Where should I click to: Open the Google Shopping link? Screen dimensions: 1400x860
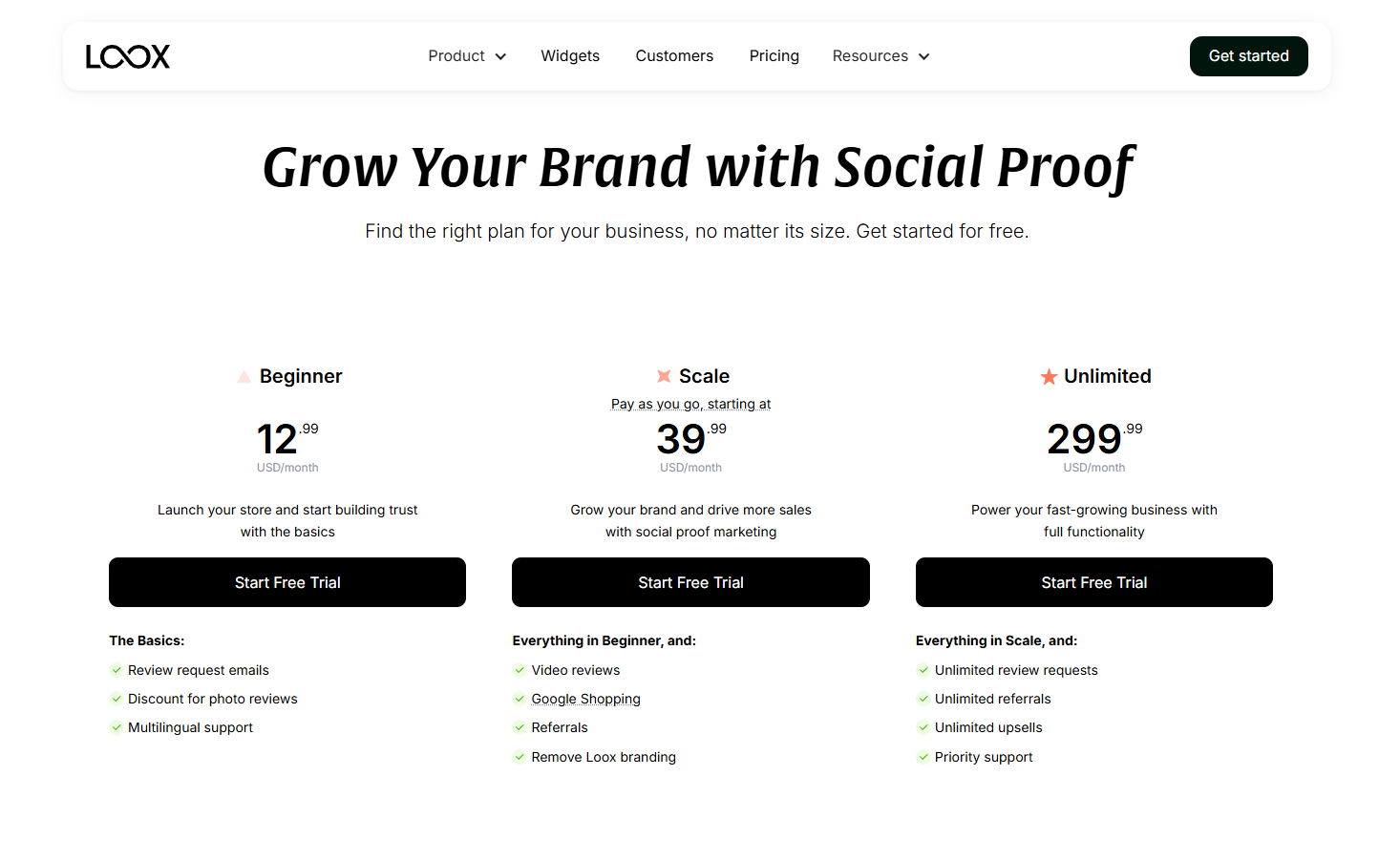(585, 698)
